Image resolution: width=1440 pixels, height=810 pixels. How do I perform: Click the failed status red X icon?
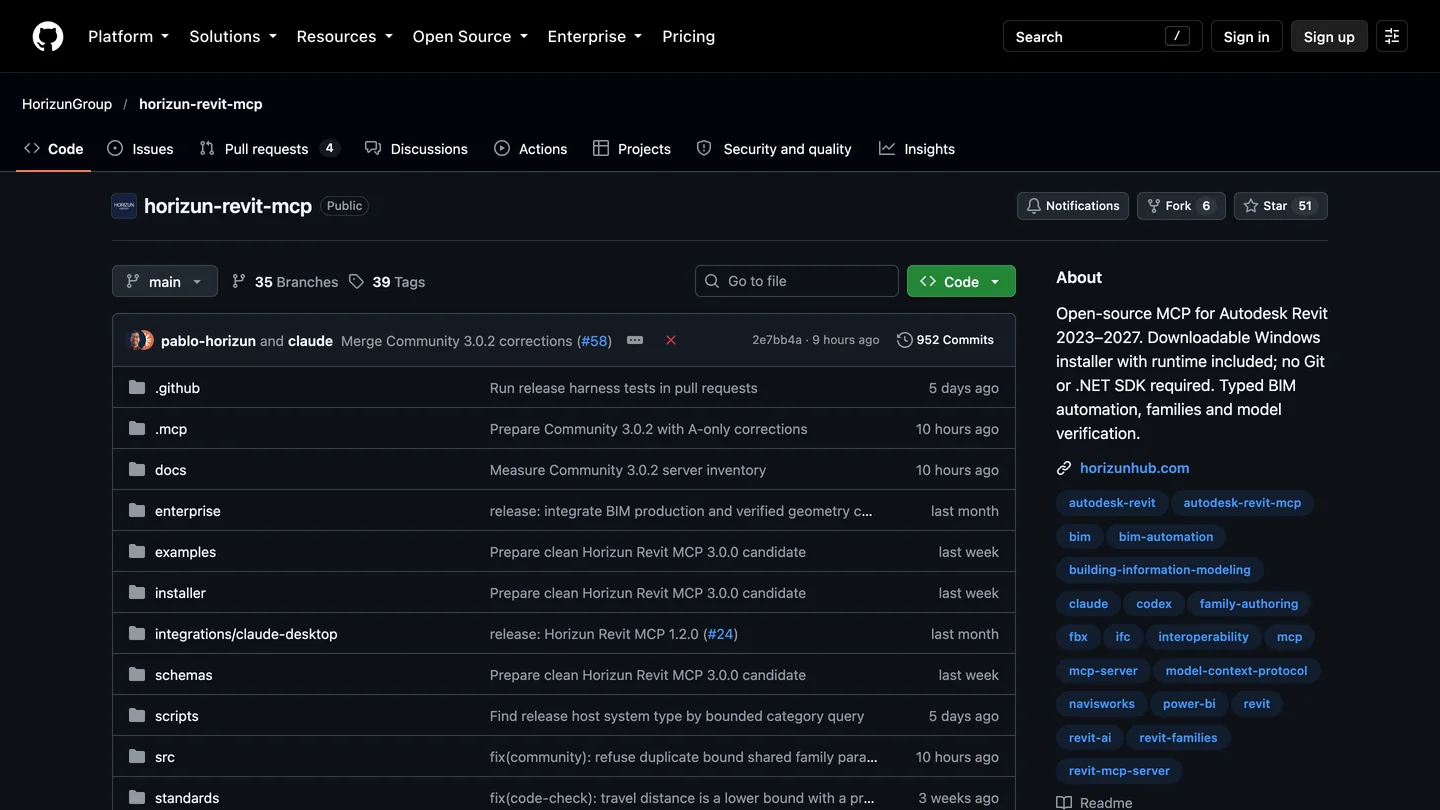click(671, 340)
